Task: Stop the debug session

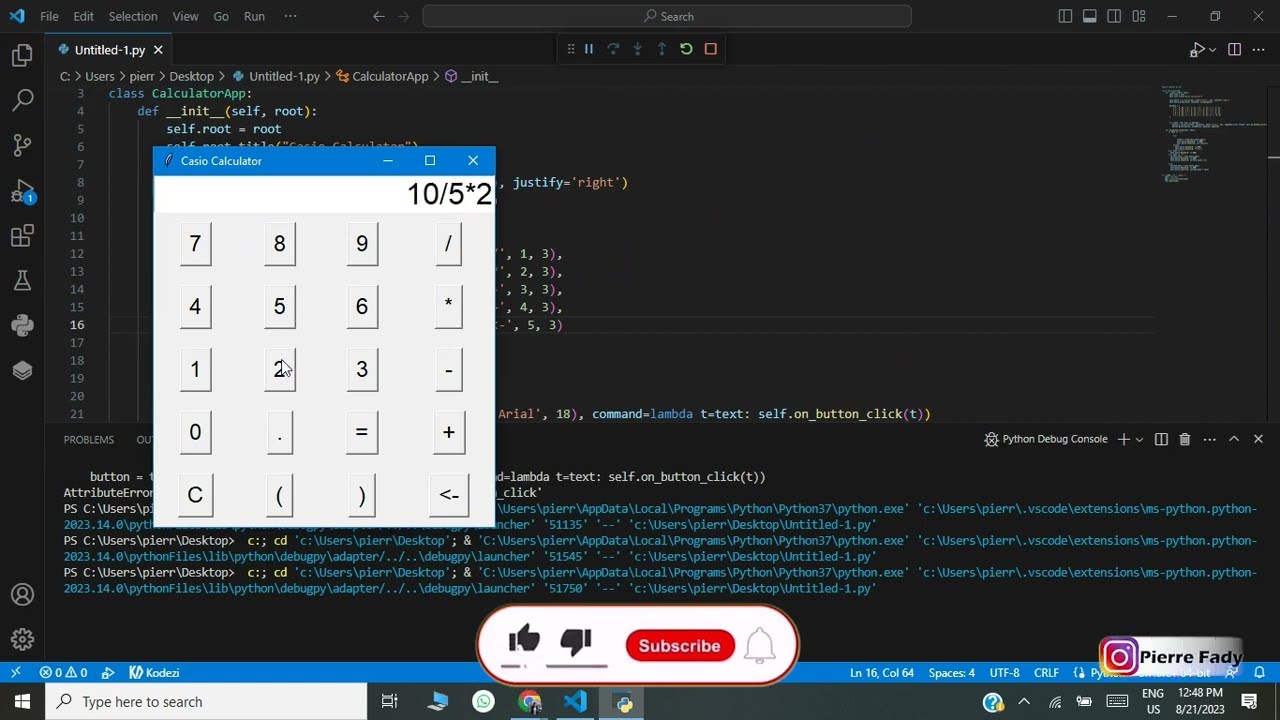Action: coord(711,49)
